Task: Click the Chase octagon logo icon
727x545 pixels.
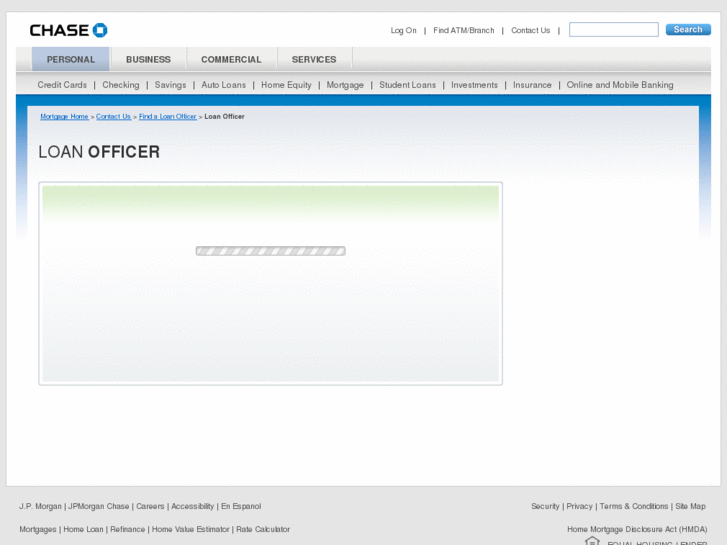Action: coord(100,30)
